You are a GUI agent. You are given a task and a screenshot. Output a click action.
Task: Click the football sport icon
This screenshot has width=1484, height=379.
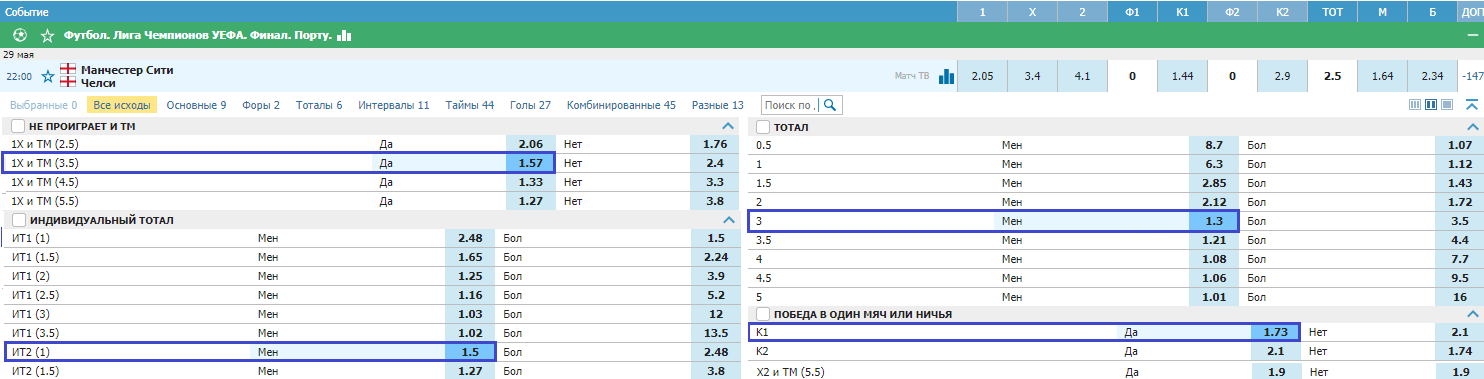[x=19, y=35]
